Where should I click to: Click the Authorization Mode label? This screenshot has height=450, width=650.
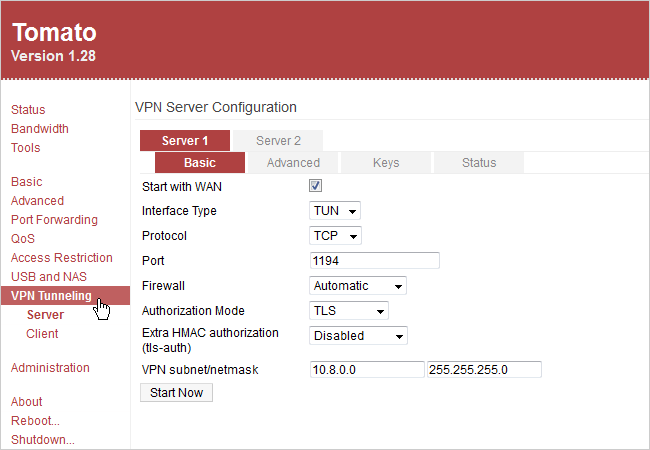pyautogui.click(x=193, y=311)
